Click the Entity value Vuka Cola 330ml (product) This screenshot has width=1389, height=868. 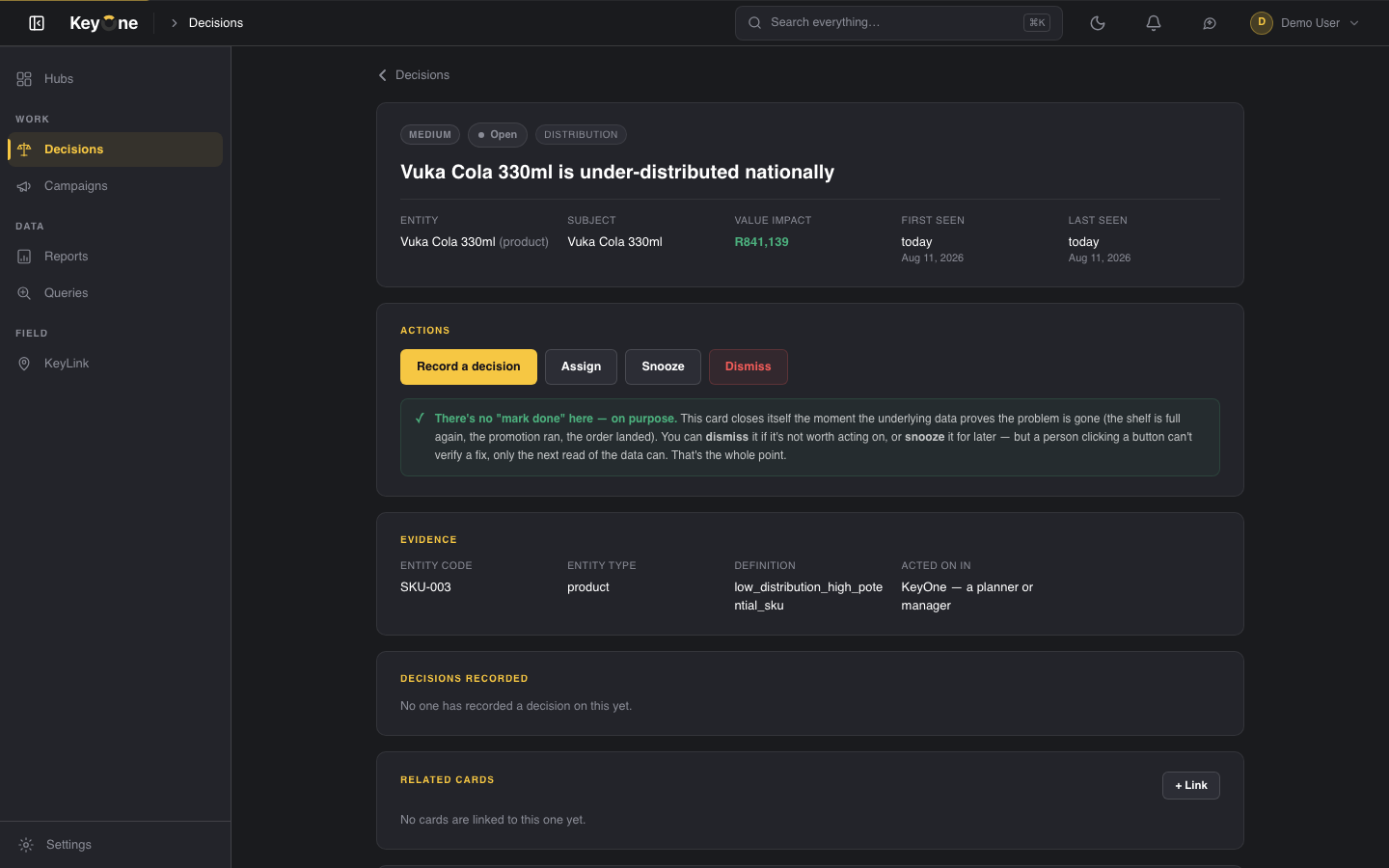[475, 242]
